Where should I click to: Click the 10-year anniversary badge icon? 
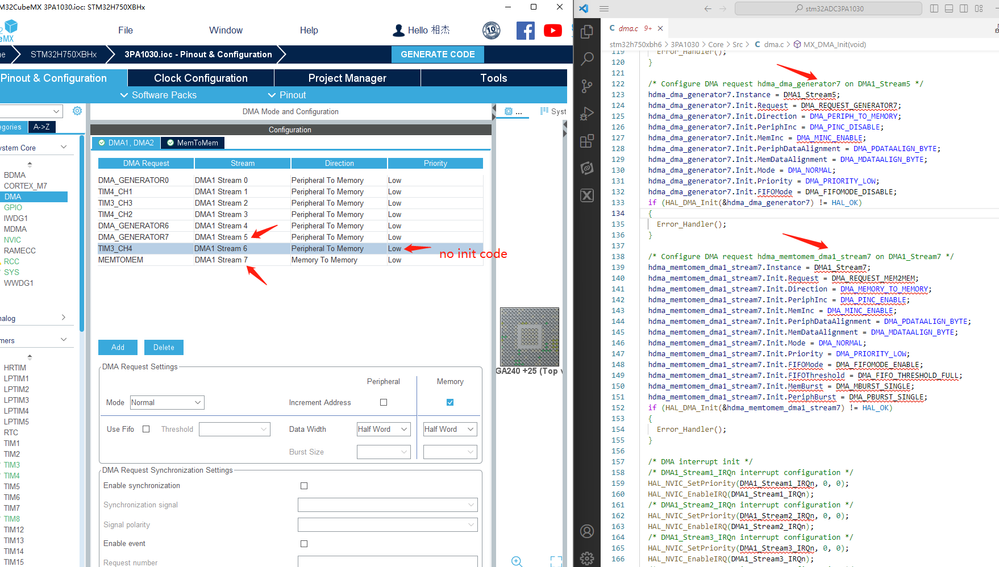click(x=491, y=30)
